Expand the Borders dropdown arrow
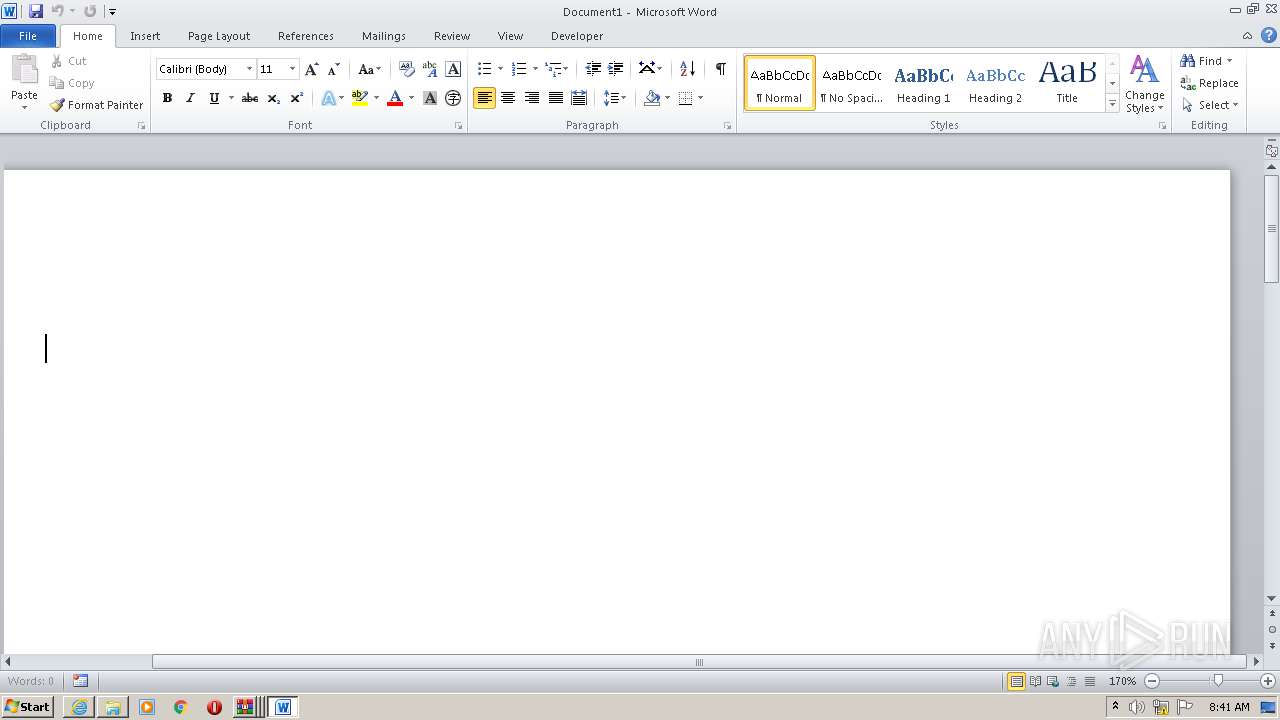 [x=700, y=98]
